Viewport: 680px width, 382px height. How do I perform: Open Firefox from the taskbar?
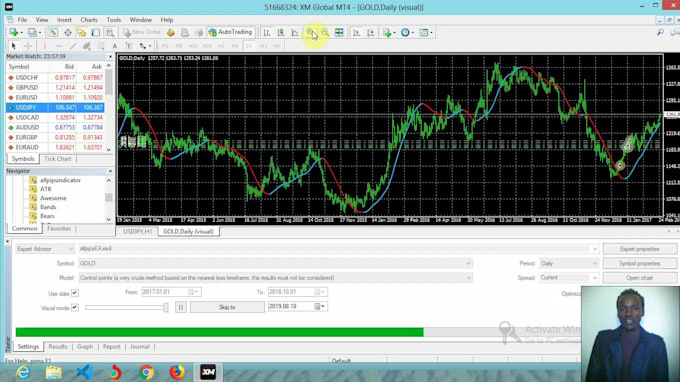(177, 372)
